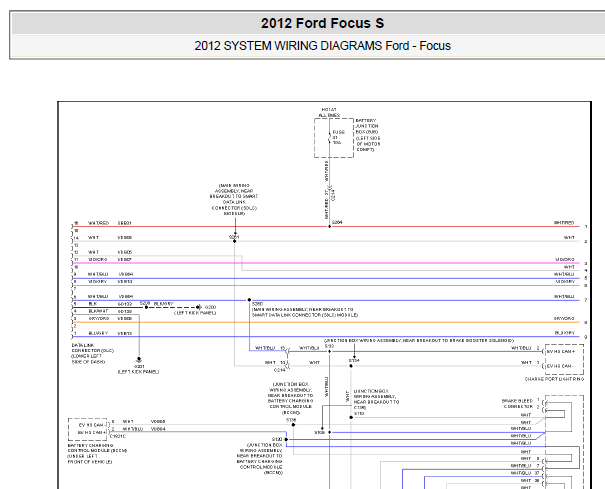Click the BLK/GRY wire label near G200
The image size is (605, 489).
coord(164,304)
